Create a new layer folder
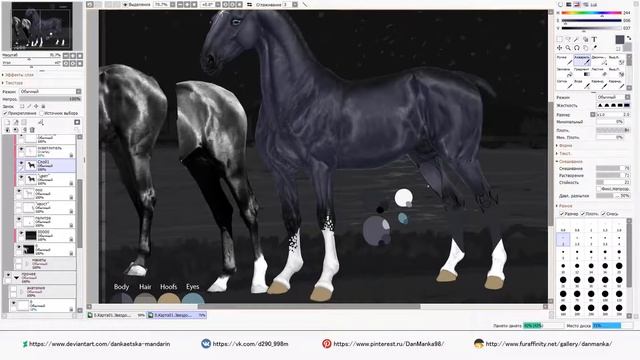 point(24,122)
